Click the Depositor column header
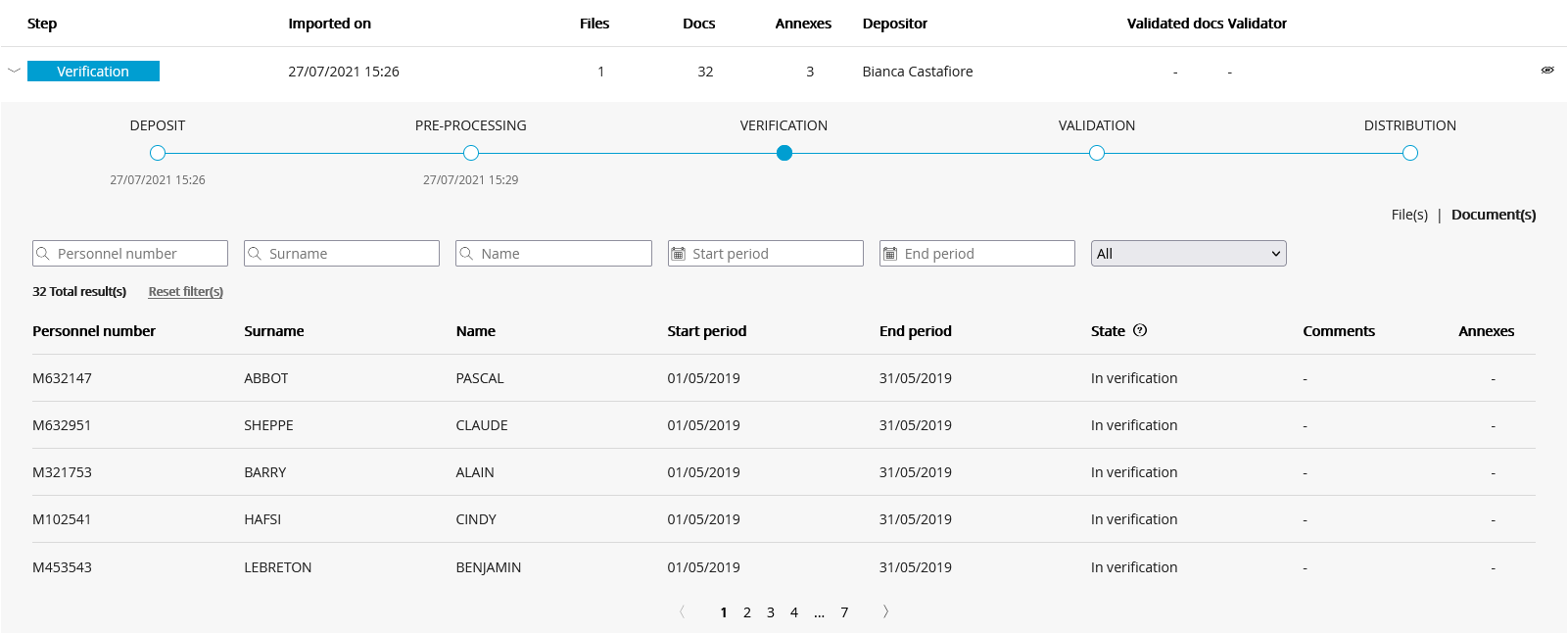Viewport: 1568px width, 634px height. 895,24
